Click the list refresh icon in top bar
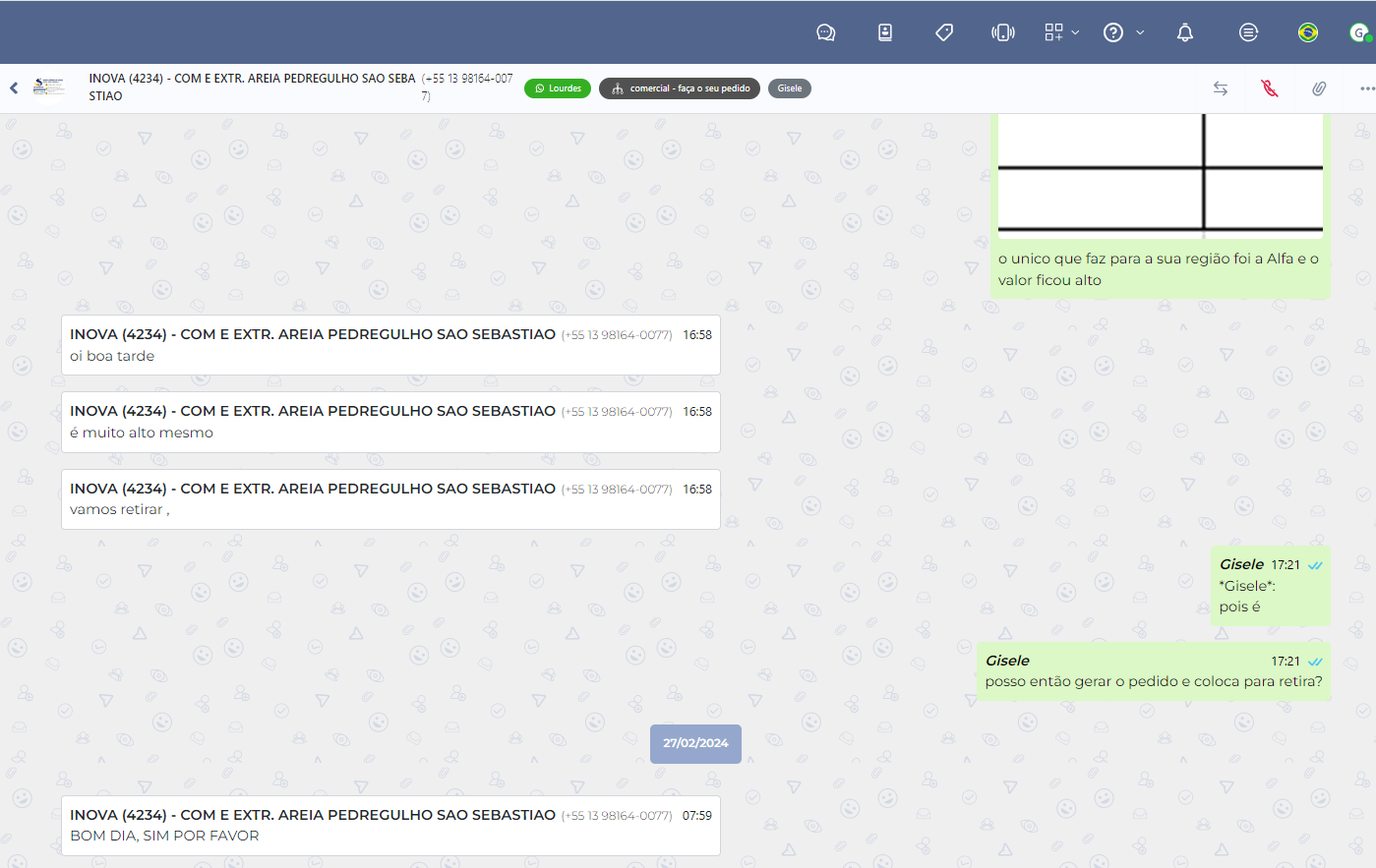1376x868 pixels. click(x=1248, y=32)
